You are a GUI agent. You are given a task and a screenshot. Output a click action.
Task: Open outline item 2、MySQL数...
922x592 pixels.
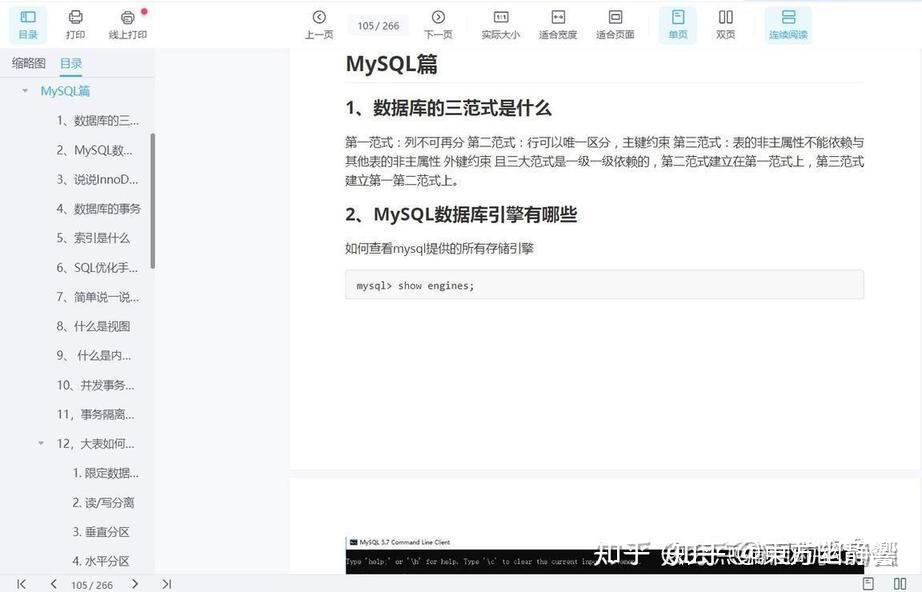(x=95, y=150)
